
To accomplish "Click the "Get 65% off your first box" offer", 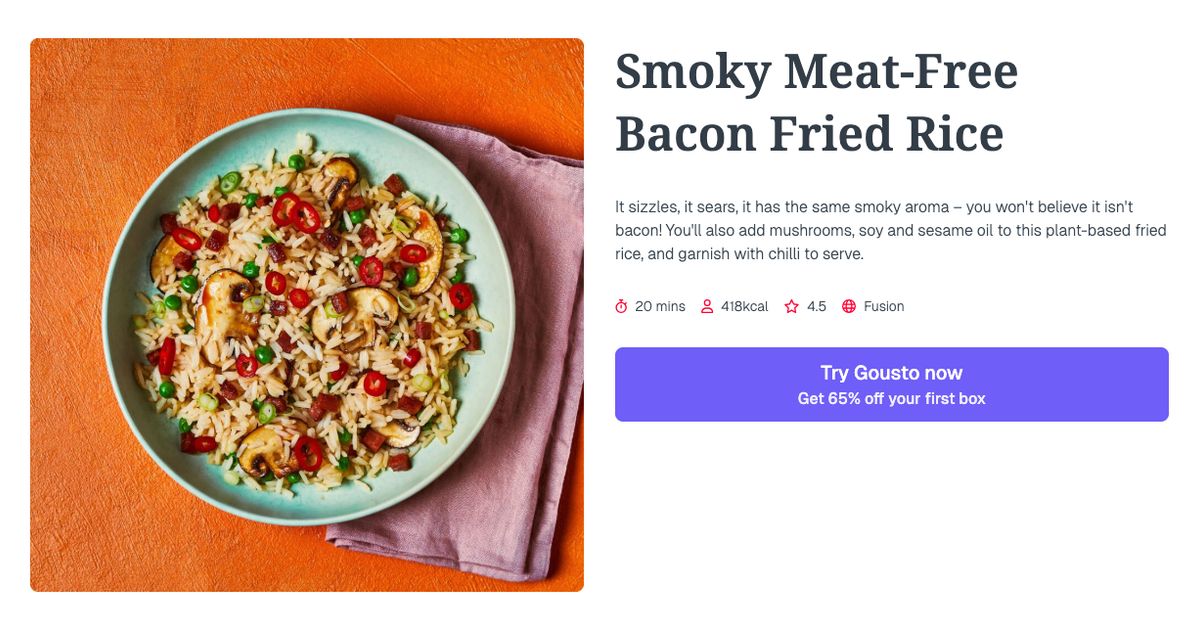I will point(891,397).
